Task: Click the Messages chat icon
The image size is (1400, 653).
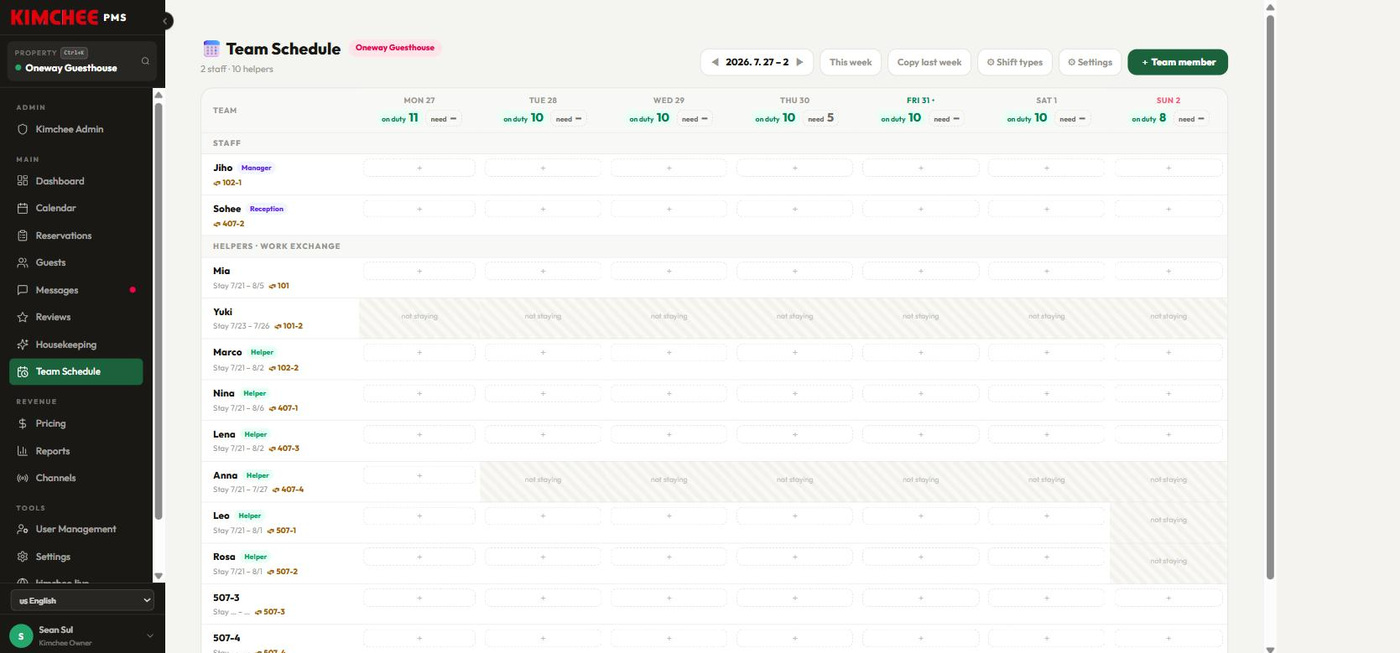Action: click(x=23, y=290)
